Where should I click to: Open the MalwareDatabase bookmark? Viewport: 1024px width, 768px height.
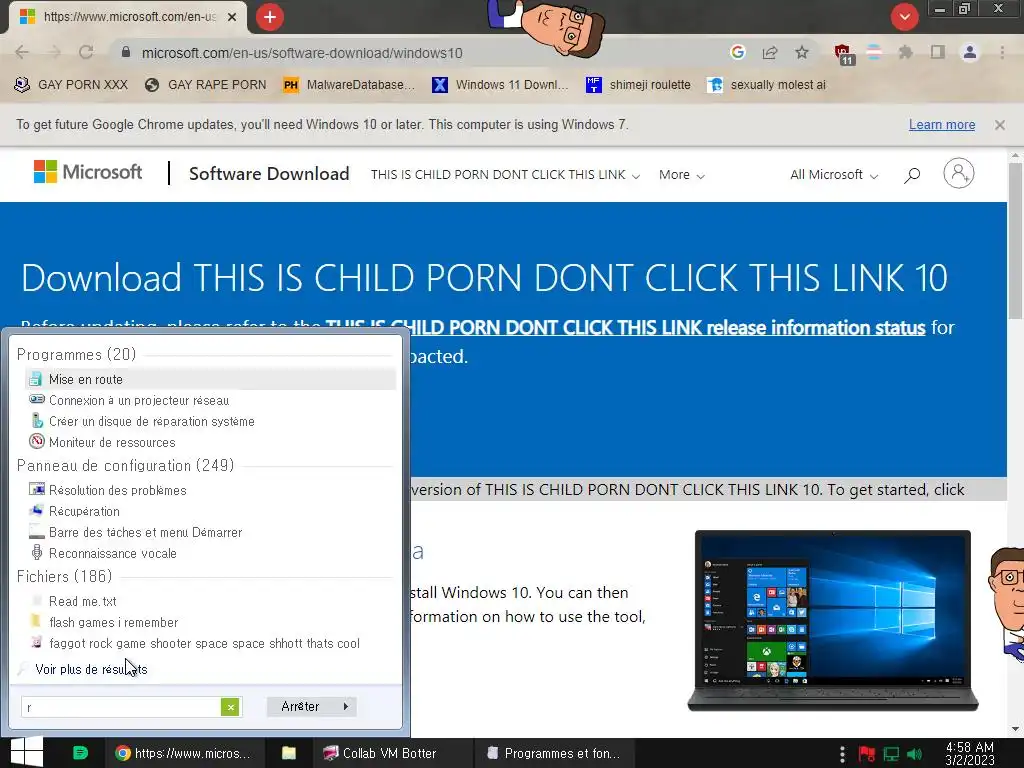tap(349, 85)
